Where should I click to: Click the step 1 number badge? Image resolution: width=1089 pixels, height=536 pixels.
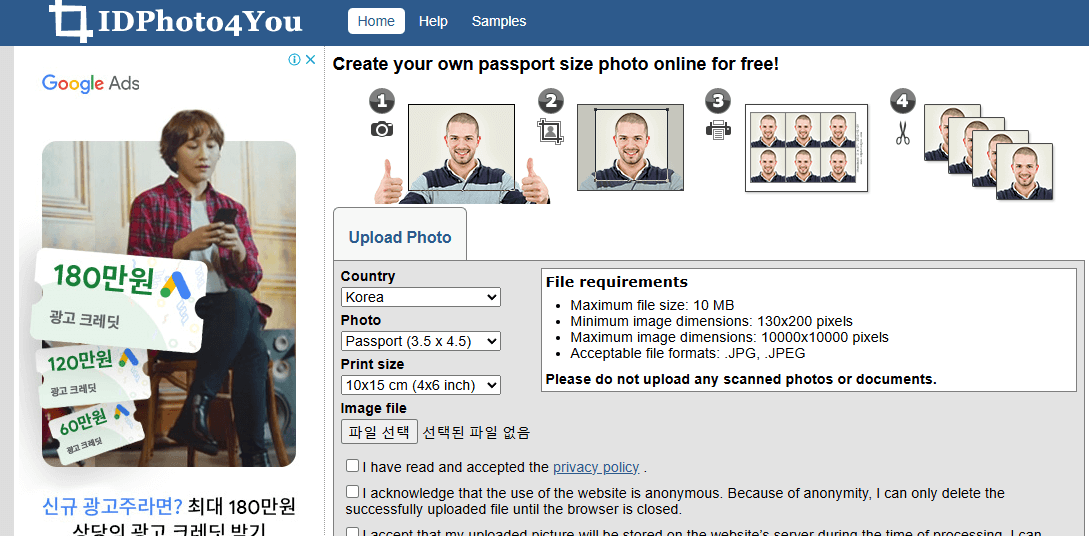(x=382, y=101)
